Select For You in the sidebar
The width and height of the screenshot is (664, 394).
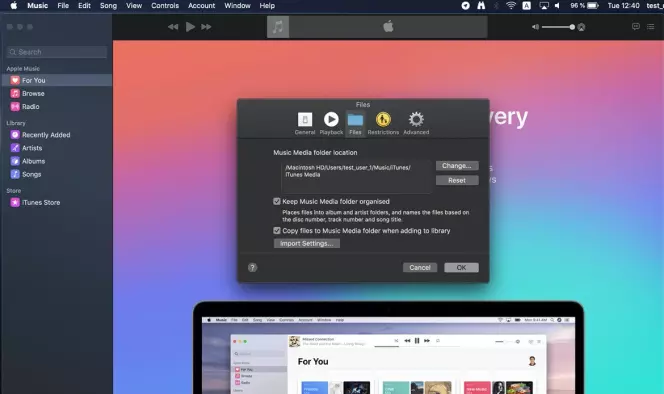coord(57,80)
